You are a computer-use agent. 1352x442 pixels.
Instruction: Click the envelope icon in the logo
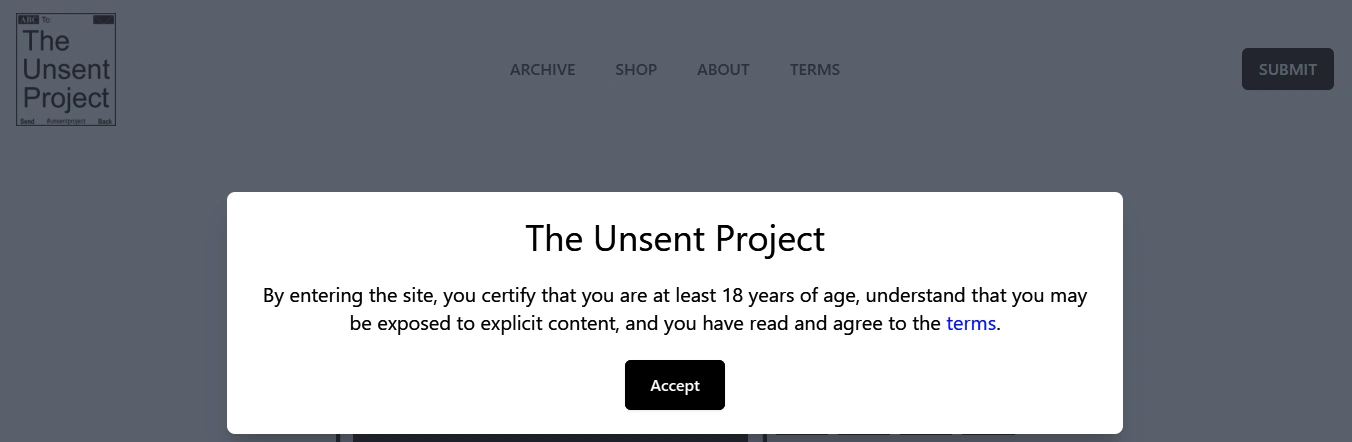104,19
